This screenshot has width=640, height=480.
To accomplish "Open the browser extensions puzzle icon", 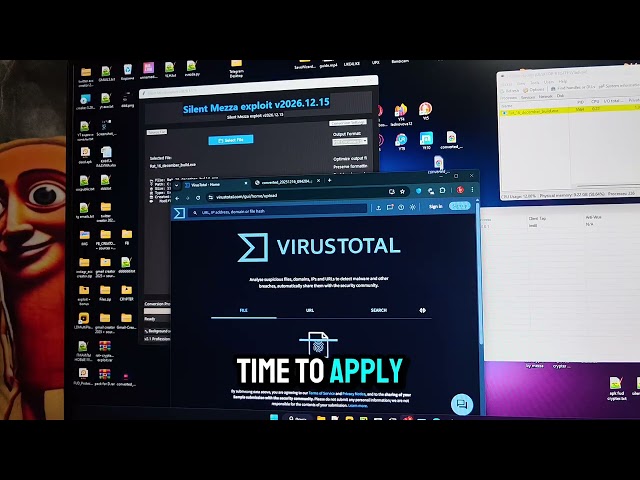I will [x=442, y=190].
